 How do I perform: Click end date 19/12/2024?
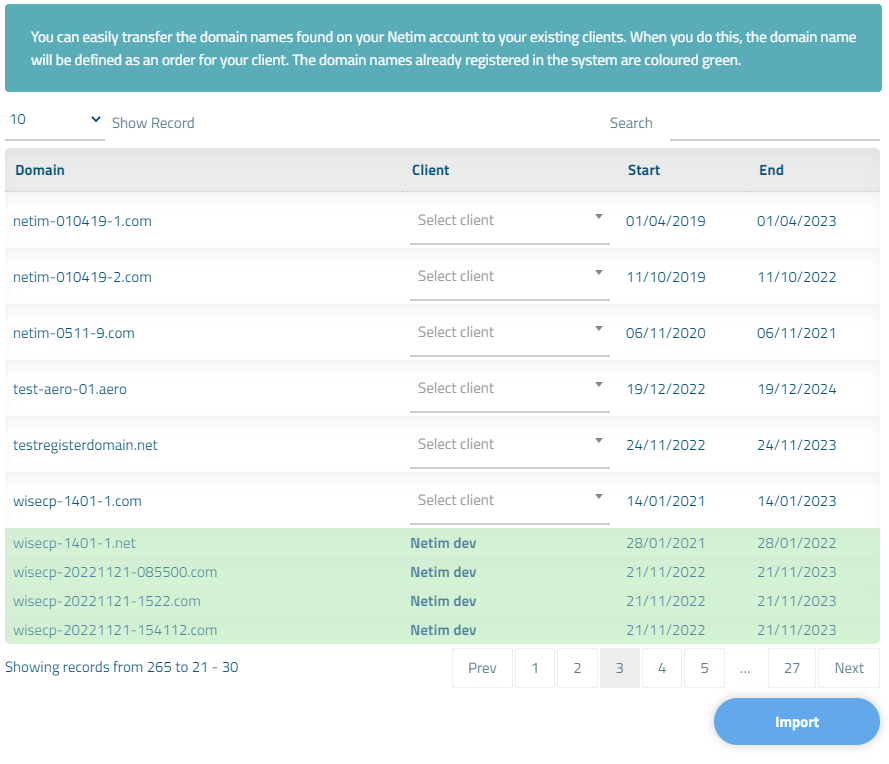(797, 389)
